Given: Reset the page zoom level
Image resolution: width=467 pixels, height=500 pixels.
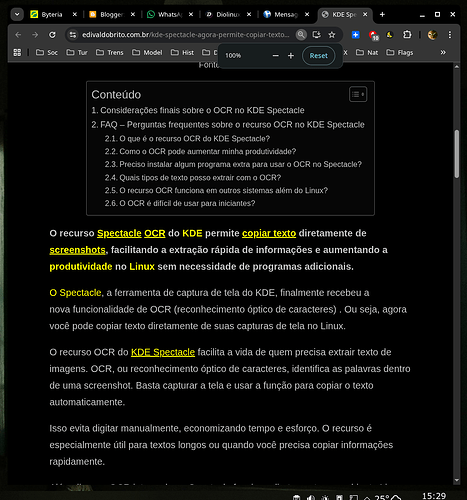Looking at the screenshot, I should pyautogui.click(x=318, y=56).
